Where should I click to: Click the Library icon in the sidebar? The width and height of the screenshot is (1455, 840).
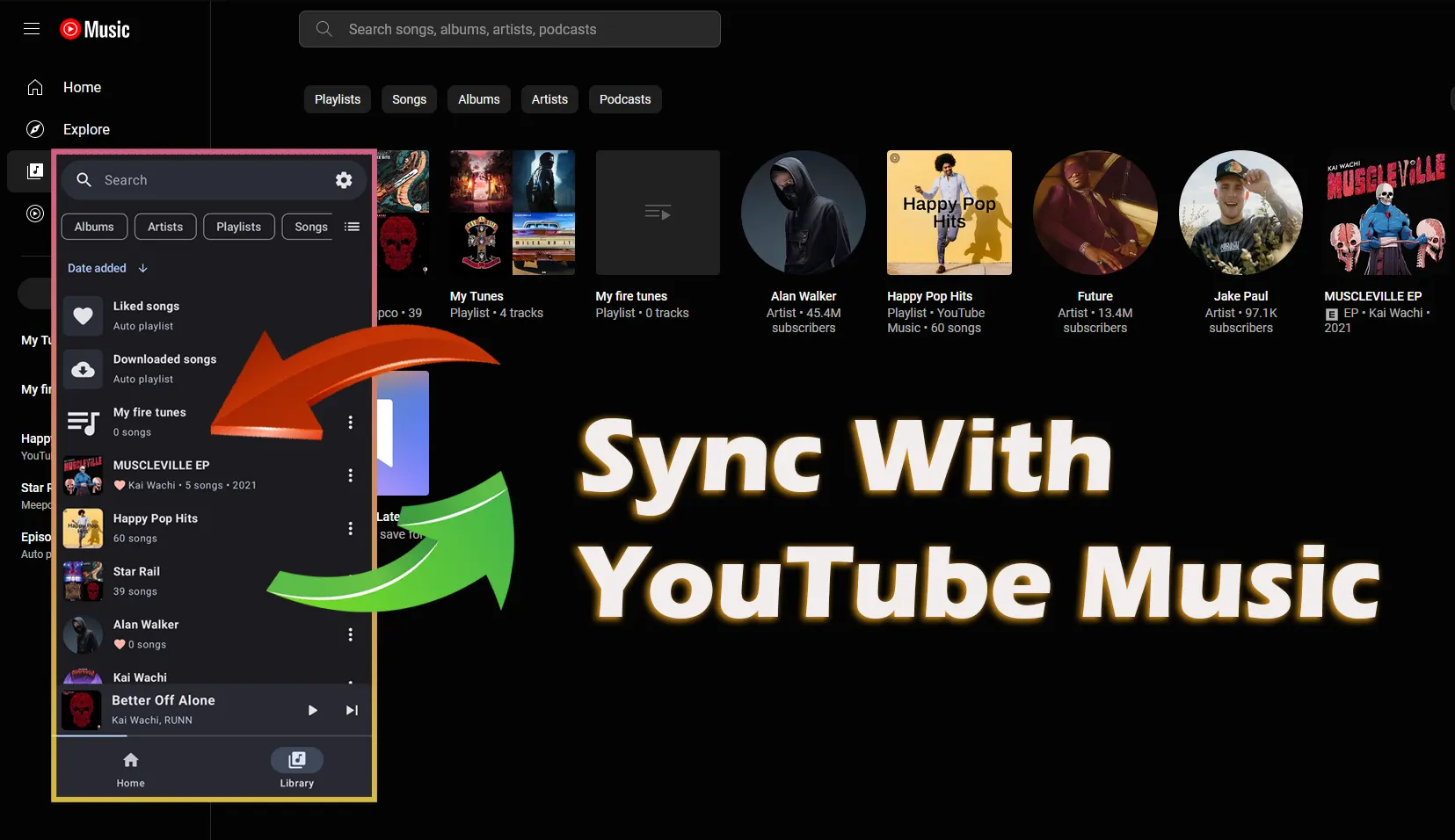[35, 171]
